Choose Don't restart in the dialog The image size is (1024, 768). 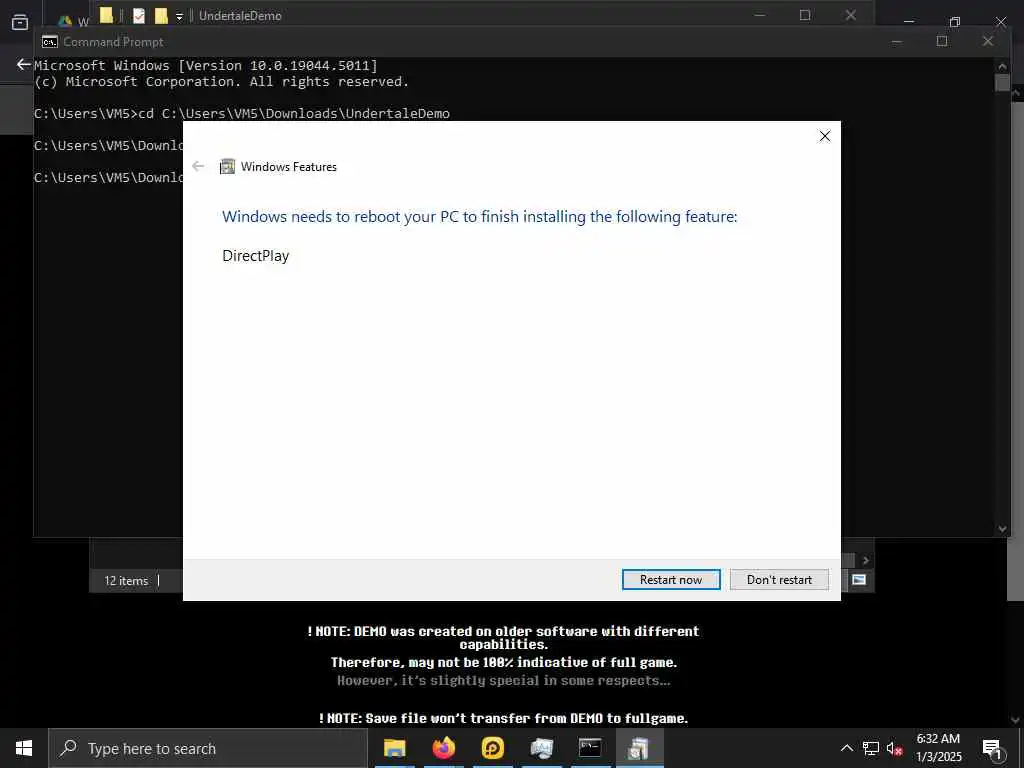[779, 580]
